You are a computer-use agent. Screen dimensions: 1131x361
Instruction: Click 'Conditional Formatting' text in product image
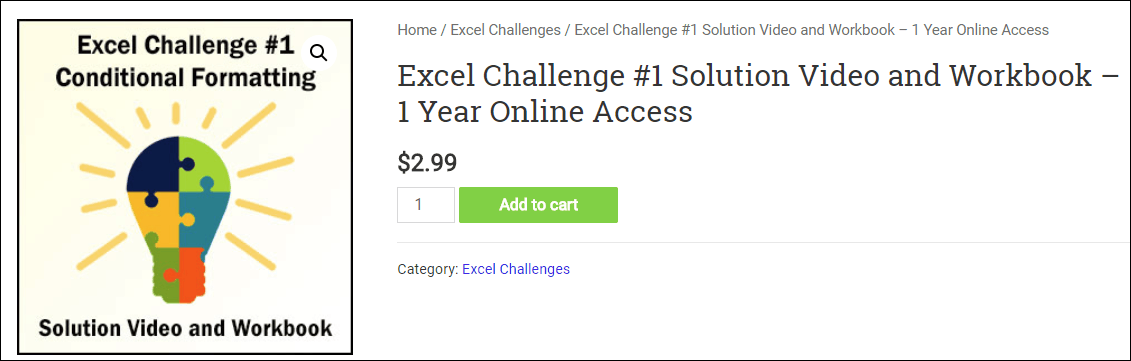[185, 78]
